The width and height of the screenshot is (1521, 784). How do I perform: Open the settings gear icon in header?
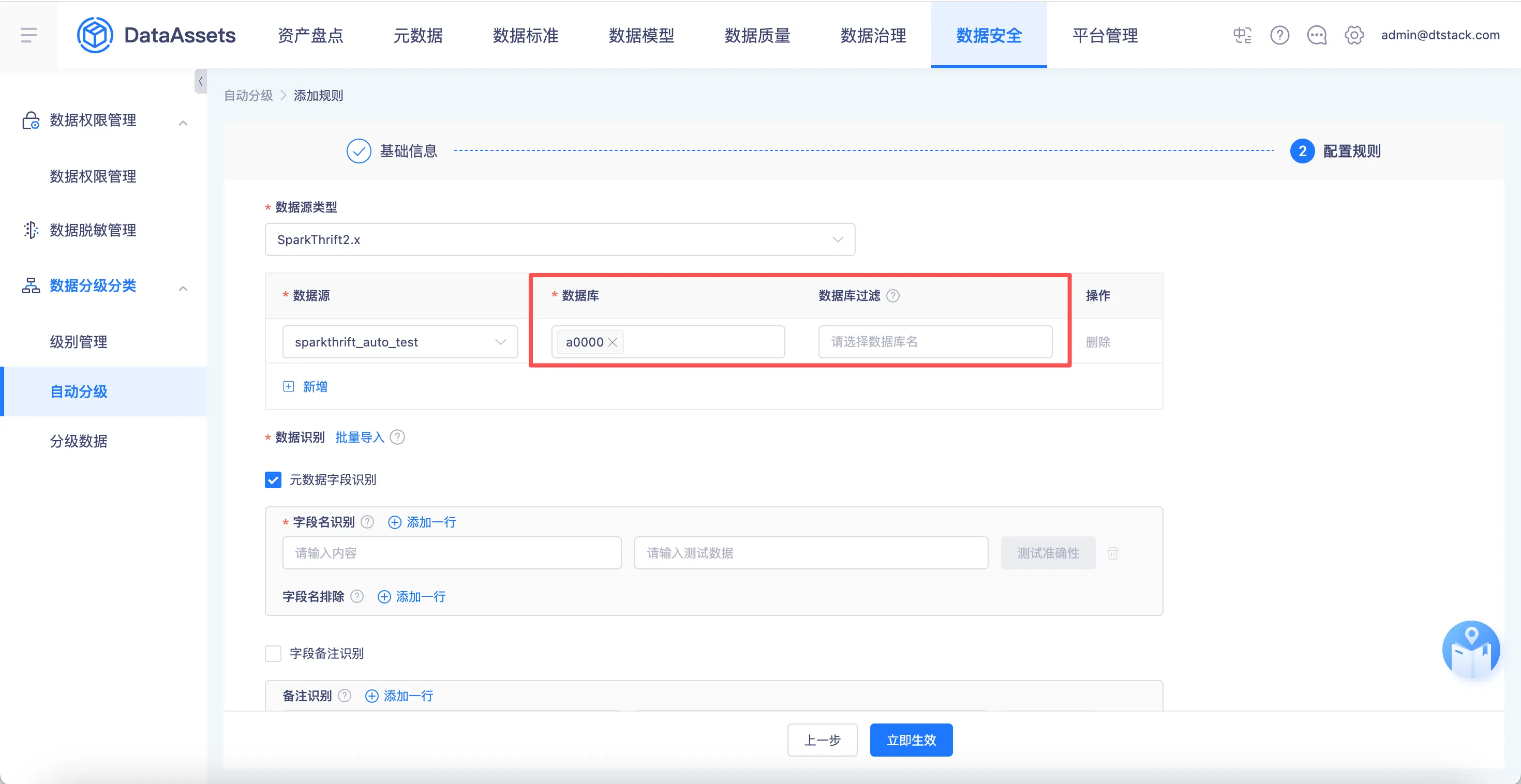(1354, 35)
